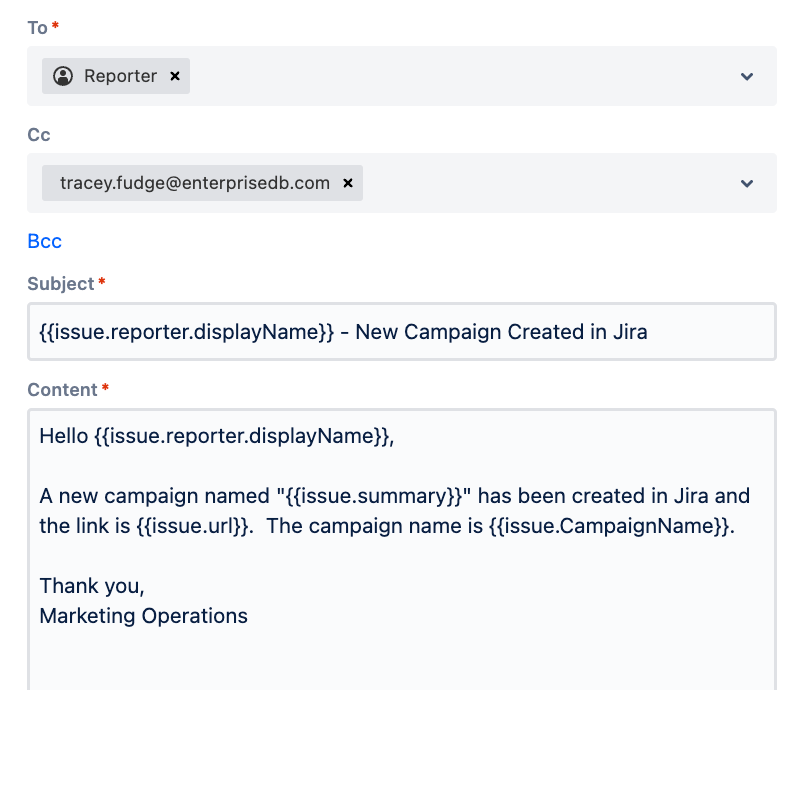Remove the Reporter recipient chip
The width and height of the screenshot is (804, 798).
[175, 76]
